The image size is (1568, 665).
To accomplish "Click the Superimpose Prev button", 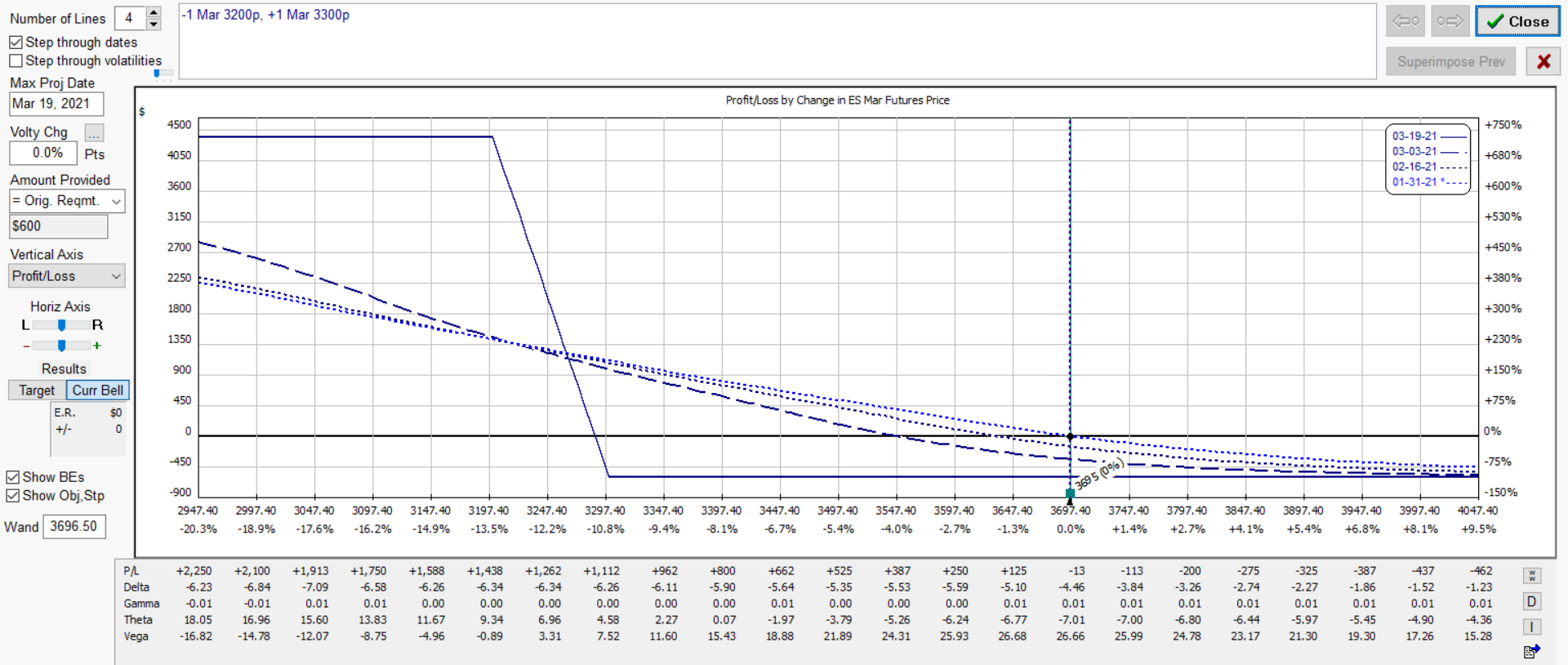I will click(1450, 61).
